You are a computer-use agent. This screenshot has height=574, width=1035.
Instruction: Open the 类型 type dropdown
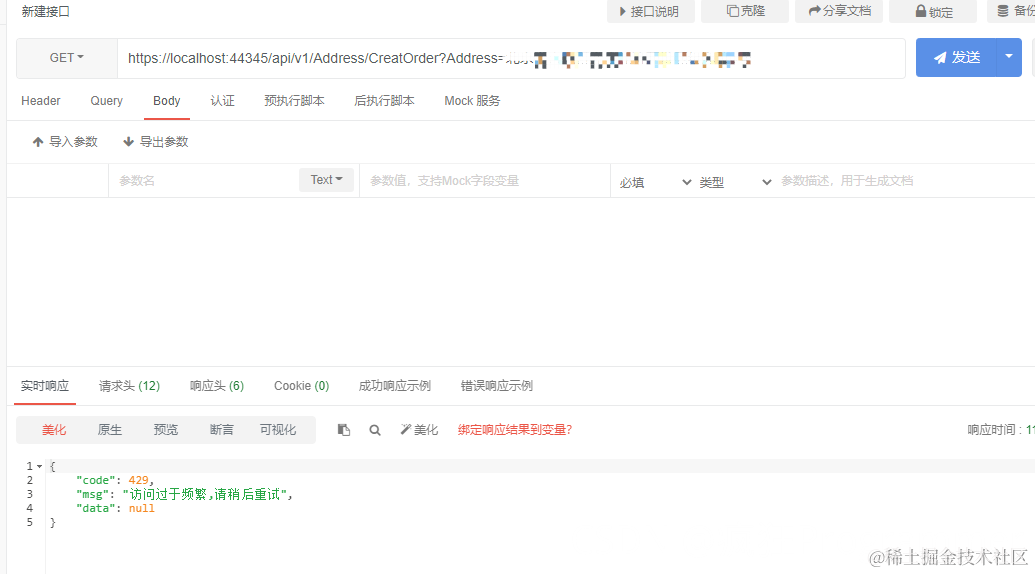click(x=735, y=182)
